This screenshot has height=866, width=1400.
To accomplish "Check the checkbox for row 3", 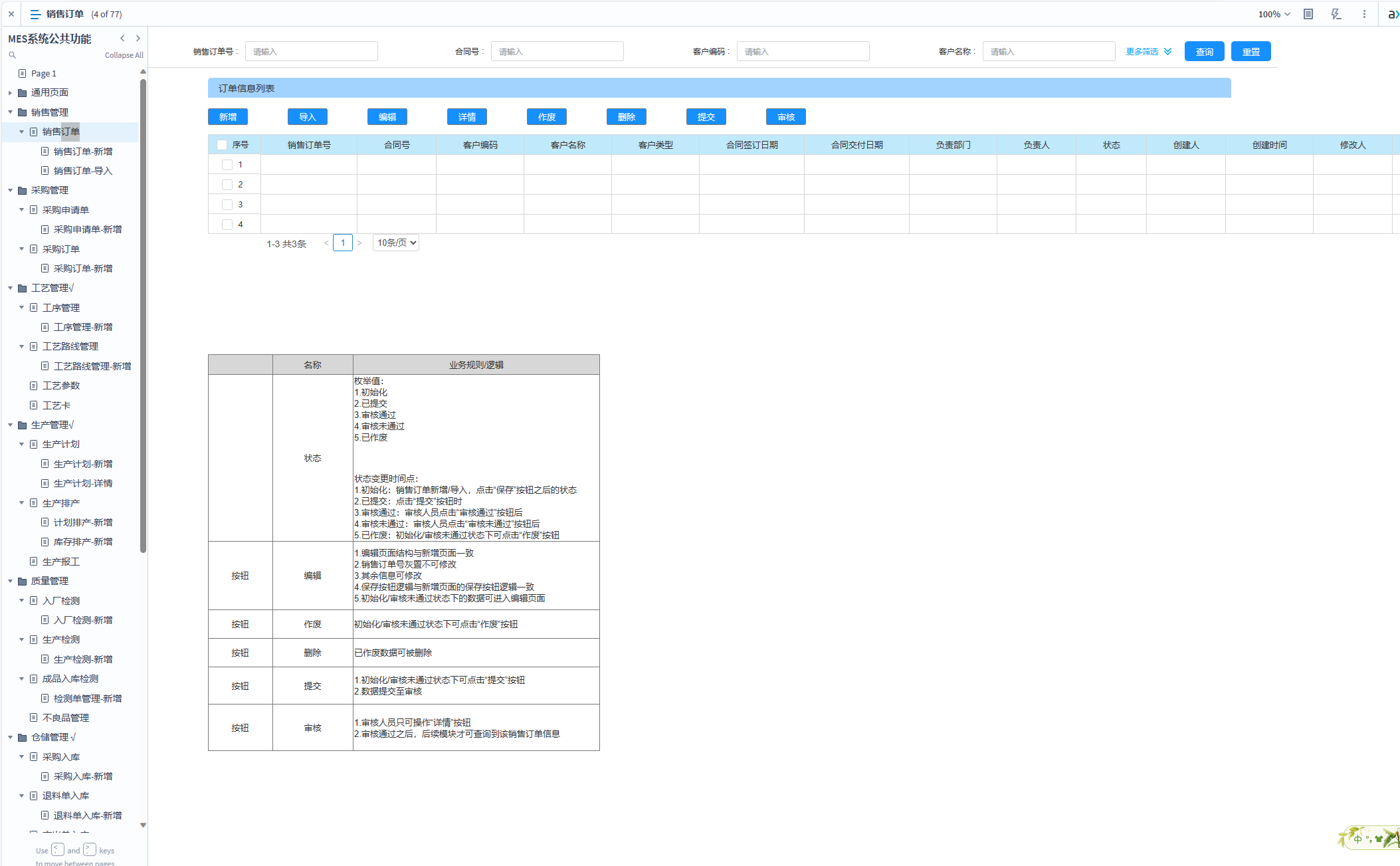I will tap(227, 205).
